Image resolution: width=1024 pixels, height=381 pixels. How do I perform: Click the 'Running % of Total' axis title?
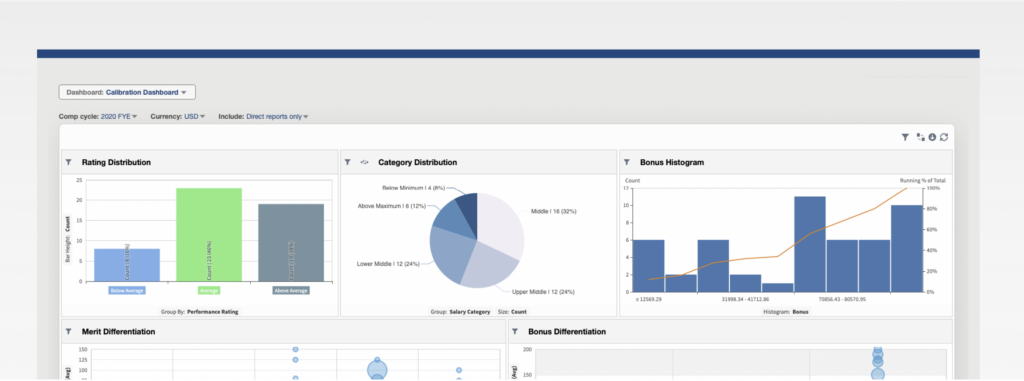[x=922, y=180]
